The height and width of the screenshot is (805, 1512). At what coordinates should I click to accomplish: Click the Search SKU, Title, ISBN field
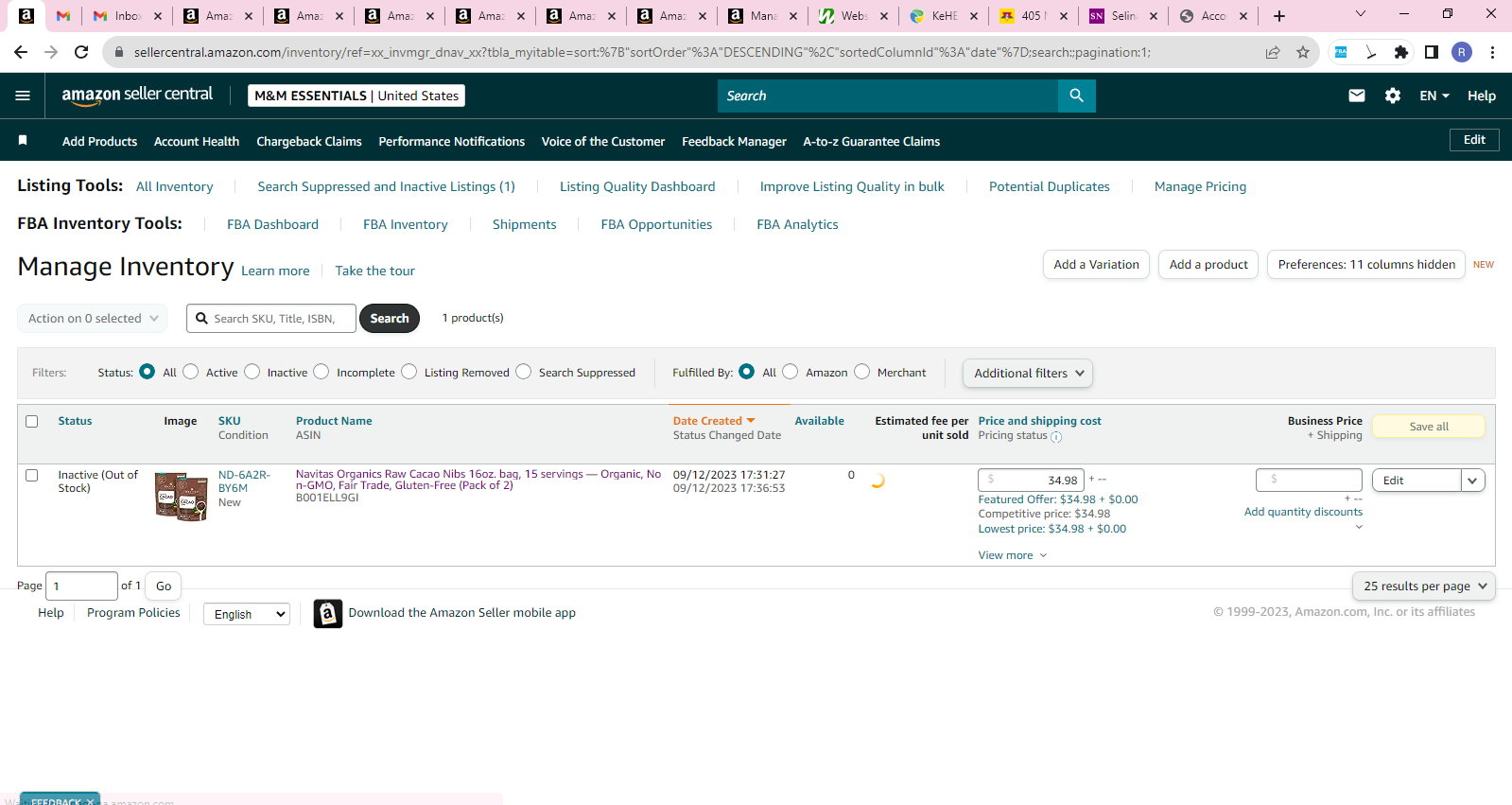pos(271,319)
